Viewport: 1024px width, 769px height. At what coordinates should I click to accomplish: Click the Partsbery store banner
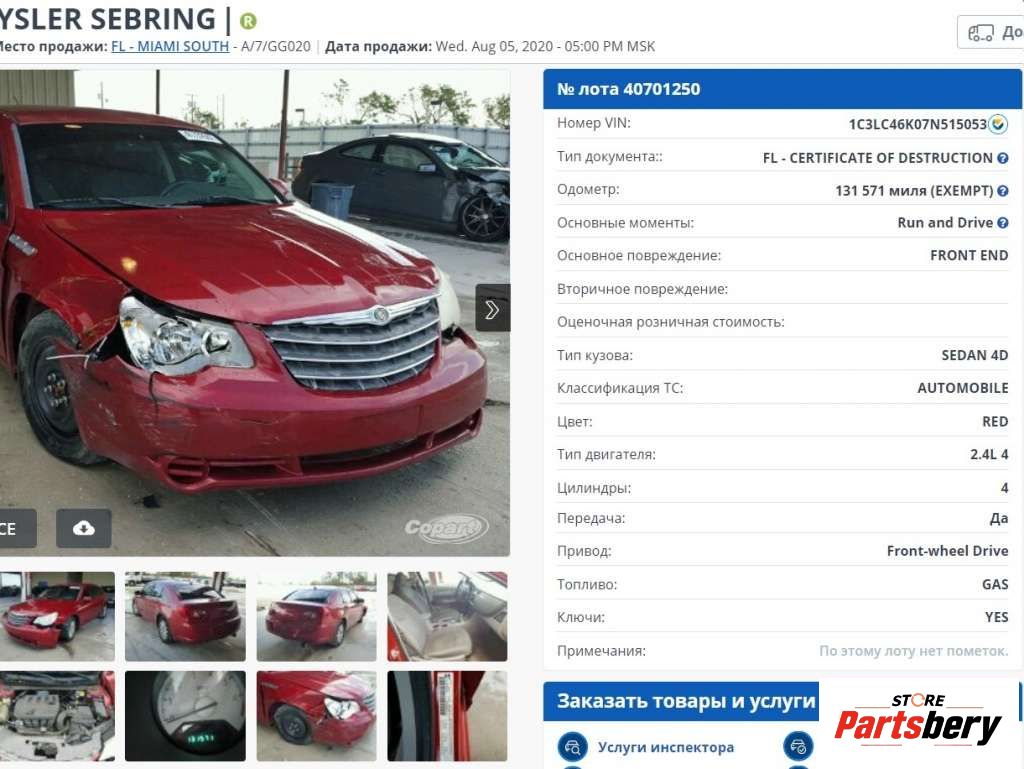[x=918, y=718]
